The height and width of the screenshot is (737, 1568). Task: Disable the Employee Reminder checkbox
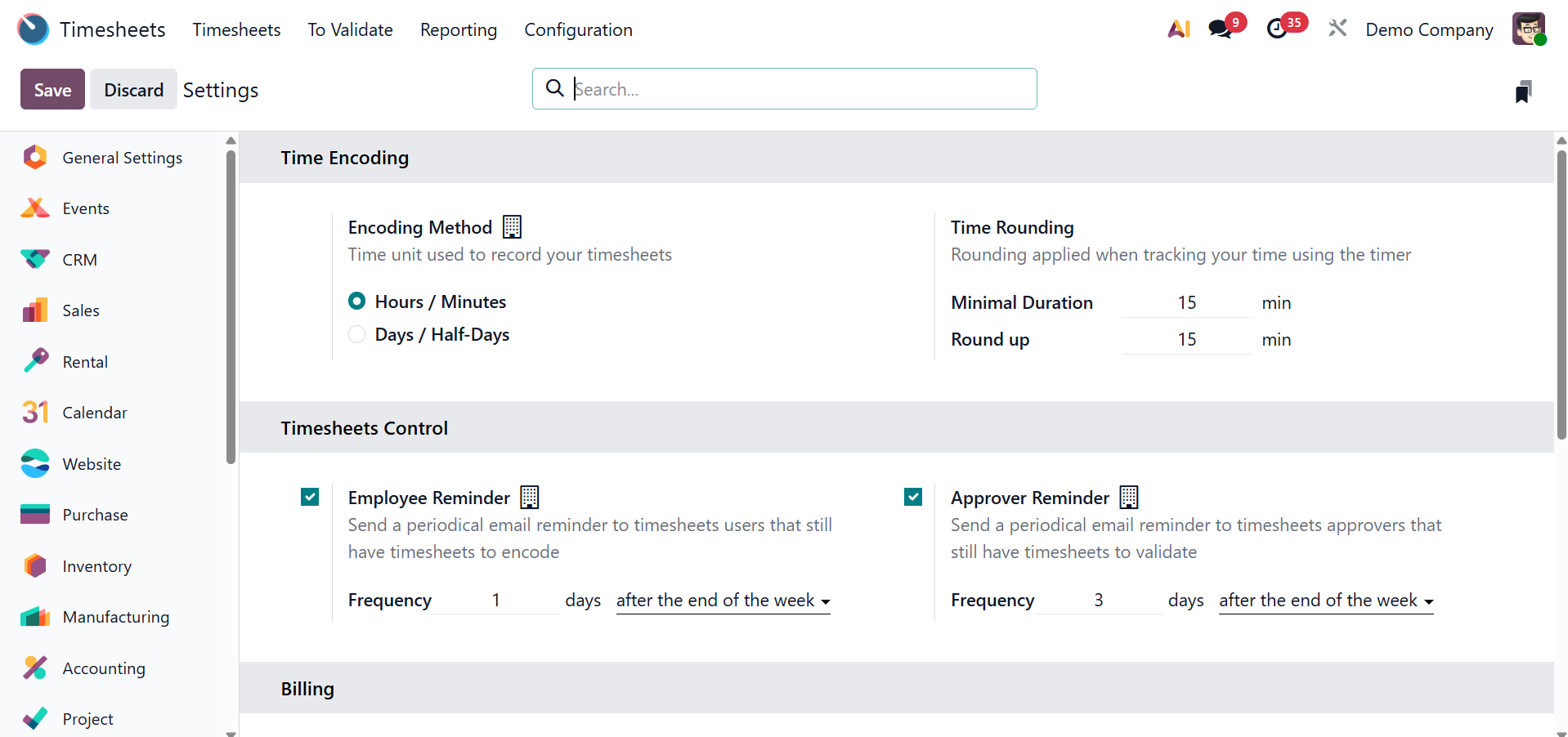310,497
